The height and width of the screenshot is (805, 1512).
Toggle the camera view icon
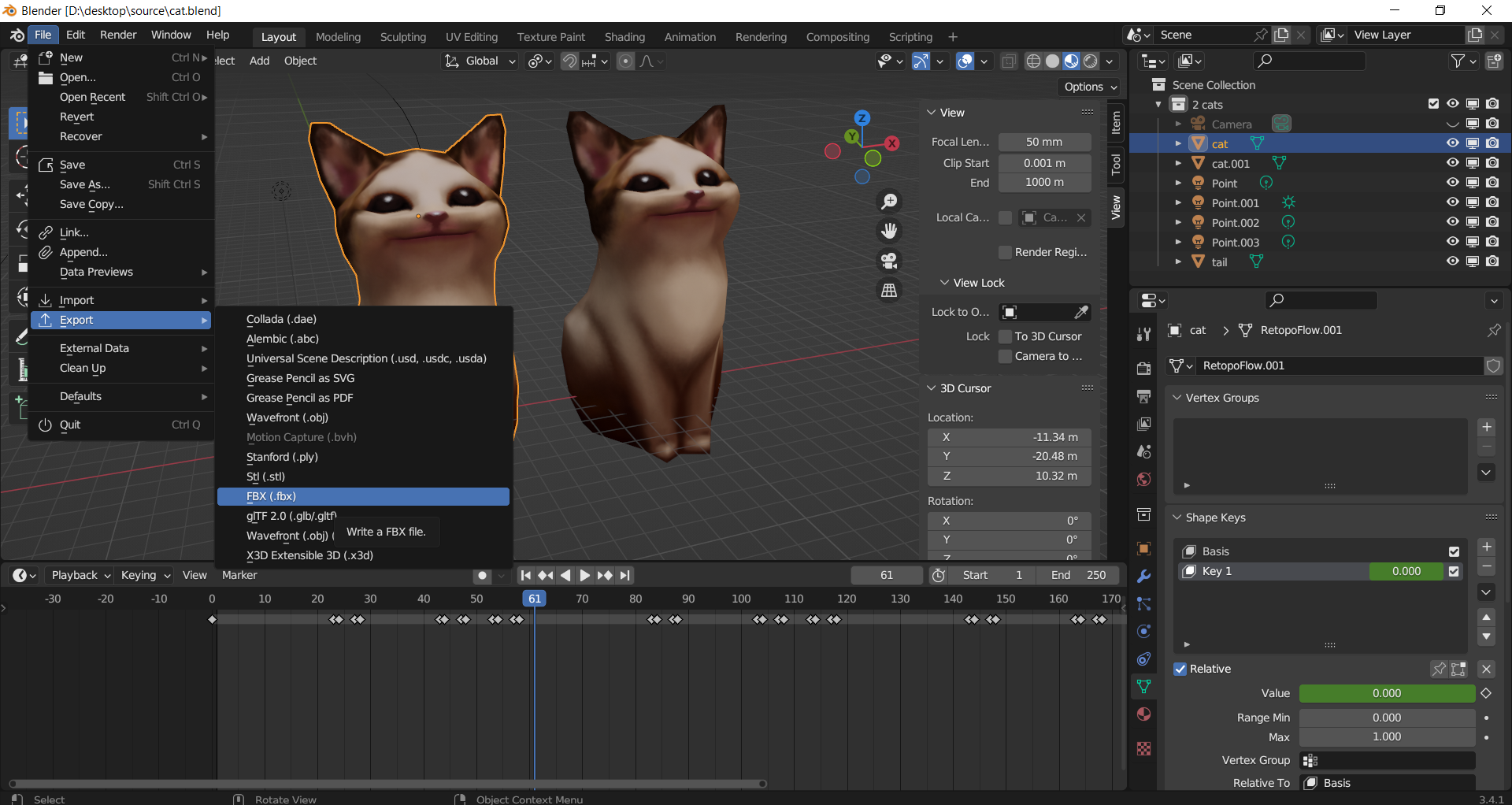[889, 261]
